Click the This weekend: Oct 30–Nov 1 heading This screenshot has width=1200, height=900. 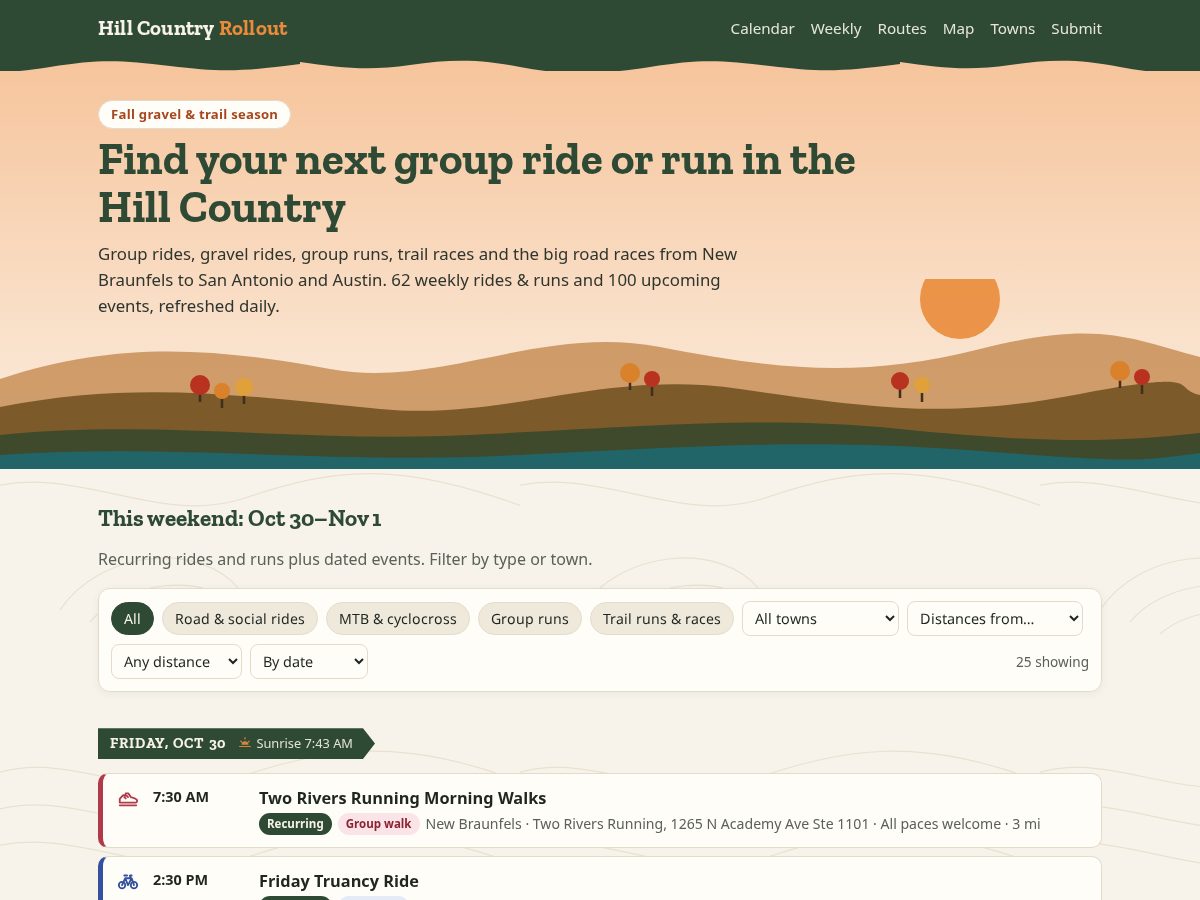coord(240,519)
